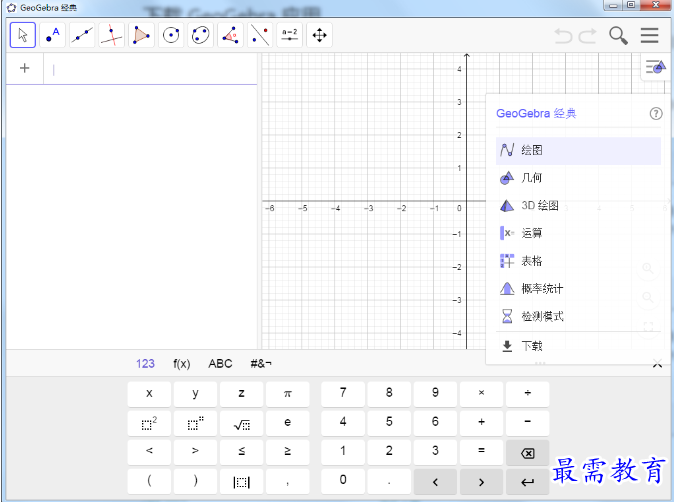Switch keyboard to ABC tab
Viewport: 674px width, 502px height.
tap(220, 364)
